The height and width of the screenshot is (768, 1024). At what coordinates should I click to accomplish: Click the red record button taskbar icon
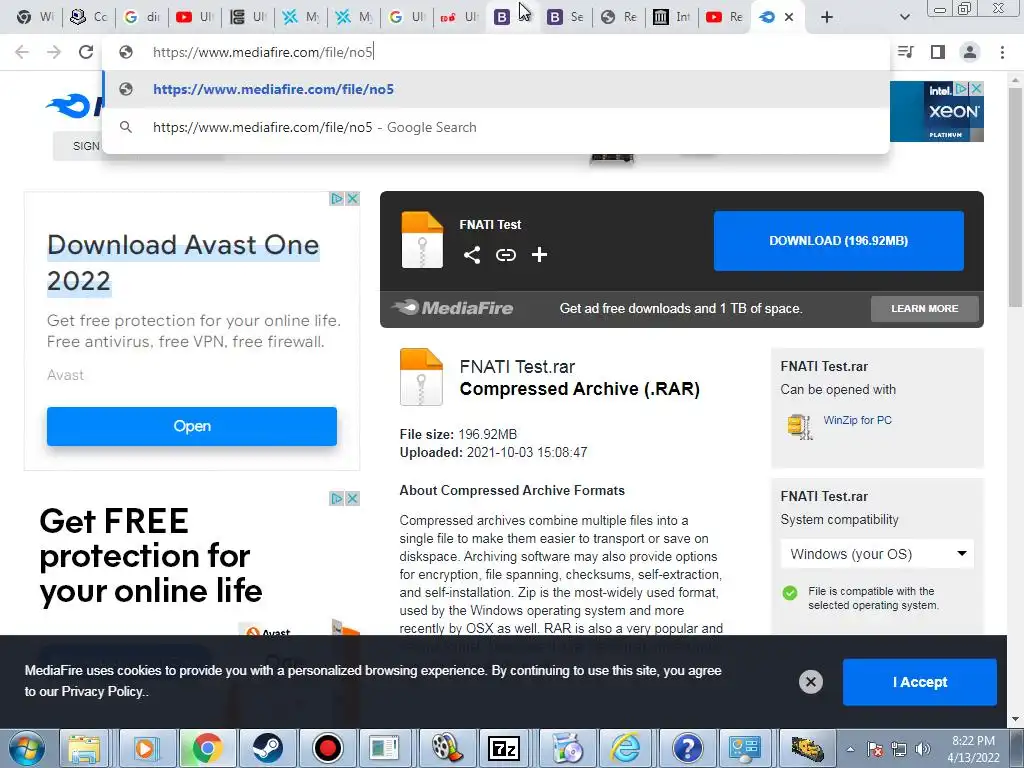tap(327, 748)
